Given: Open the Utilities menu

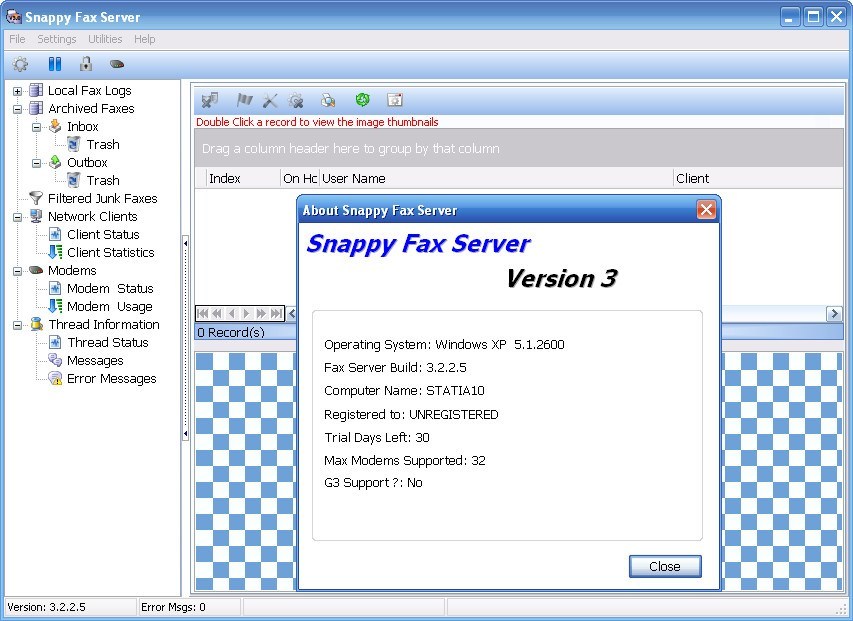Looking at the screenshot, I should click(104, 39).
